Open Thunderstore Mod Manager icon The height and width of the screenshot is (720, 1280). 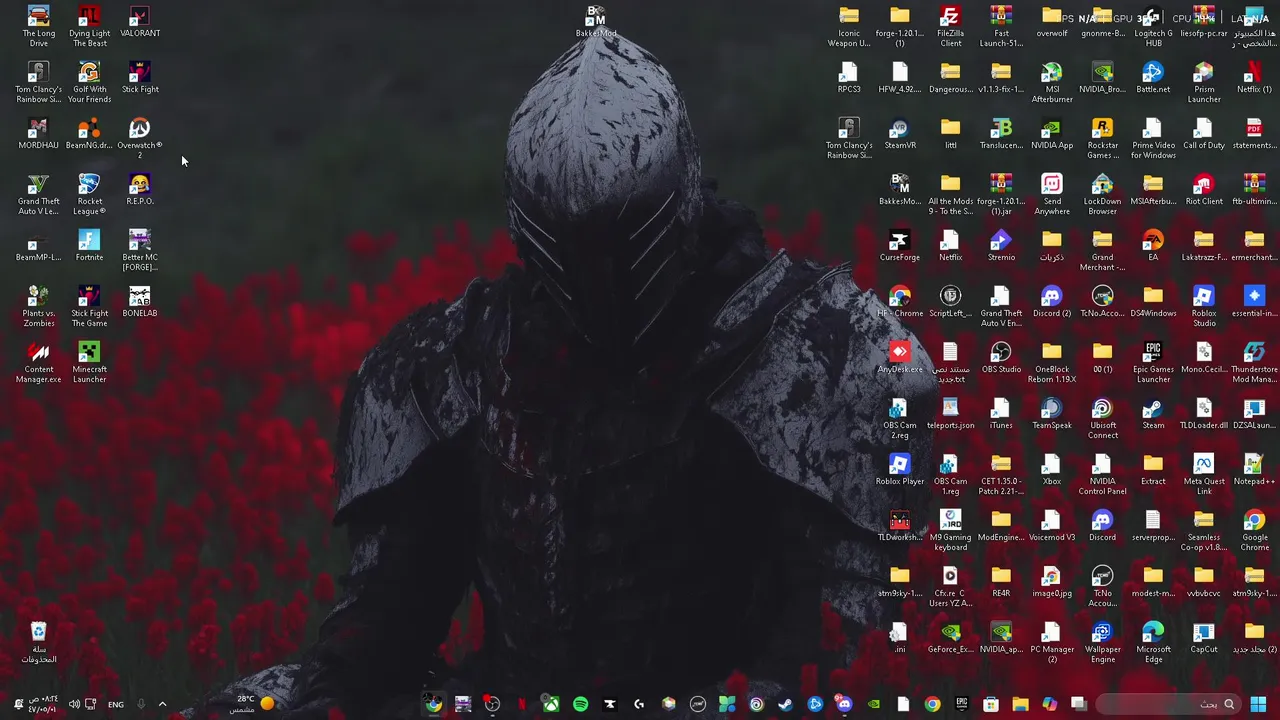pos(1254,362)
